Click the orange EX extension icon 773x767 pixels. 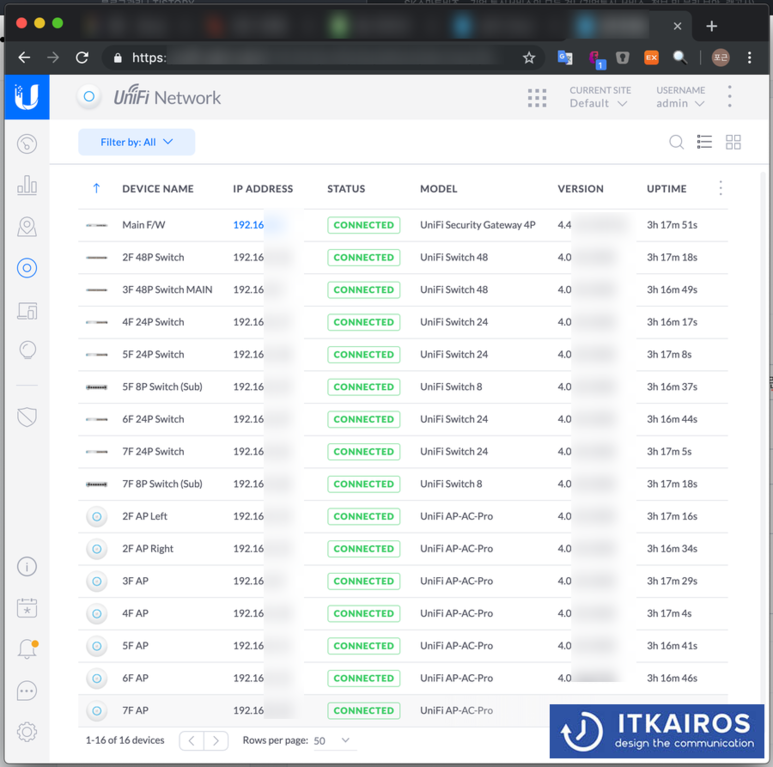tap(651, 58)
